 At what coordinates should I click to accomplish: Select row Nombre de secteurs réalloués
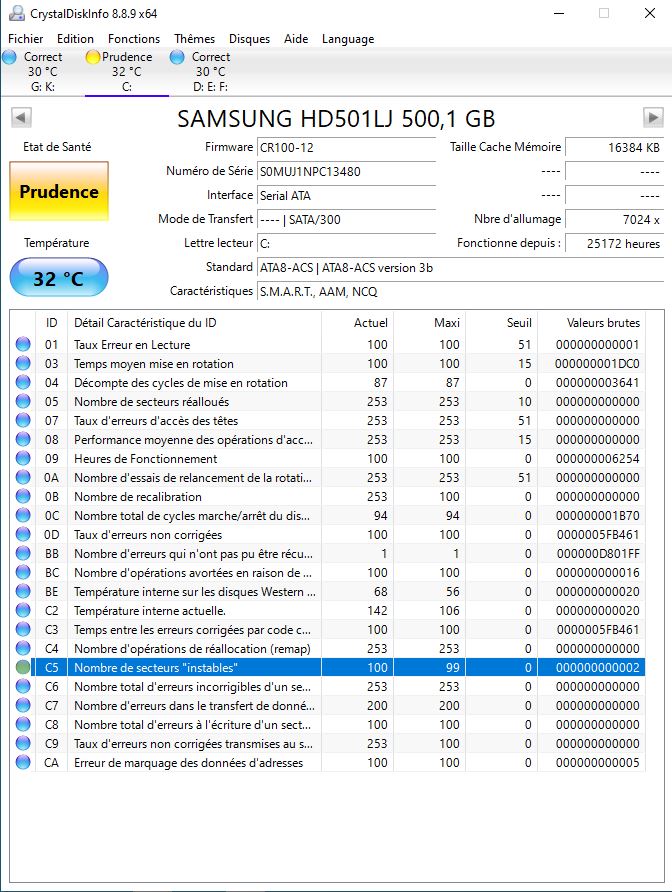[328, 401]
